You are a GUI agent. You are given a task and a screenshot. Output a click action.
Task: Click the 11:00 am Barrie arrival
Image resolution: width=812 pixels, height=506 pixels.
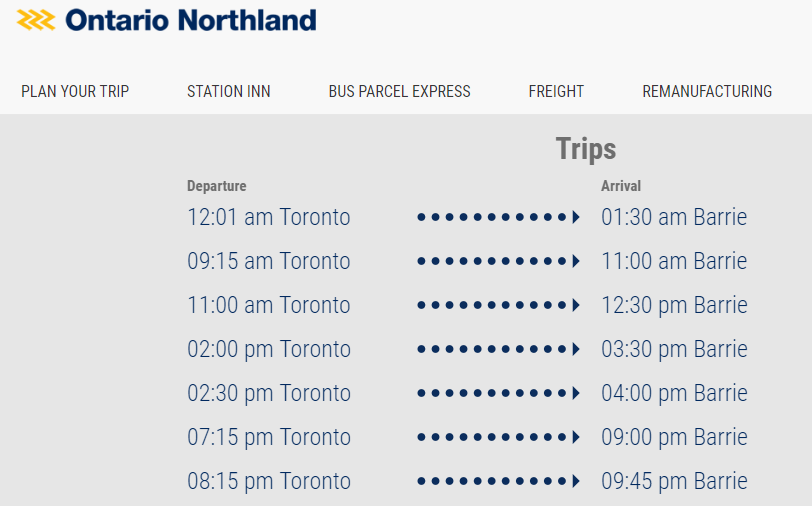[x=674, y=261]
